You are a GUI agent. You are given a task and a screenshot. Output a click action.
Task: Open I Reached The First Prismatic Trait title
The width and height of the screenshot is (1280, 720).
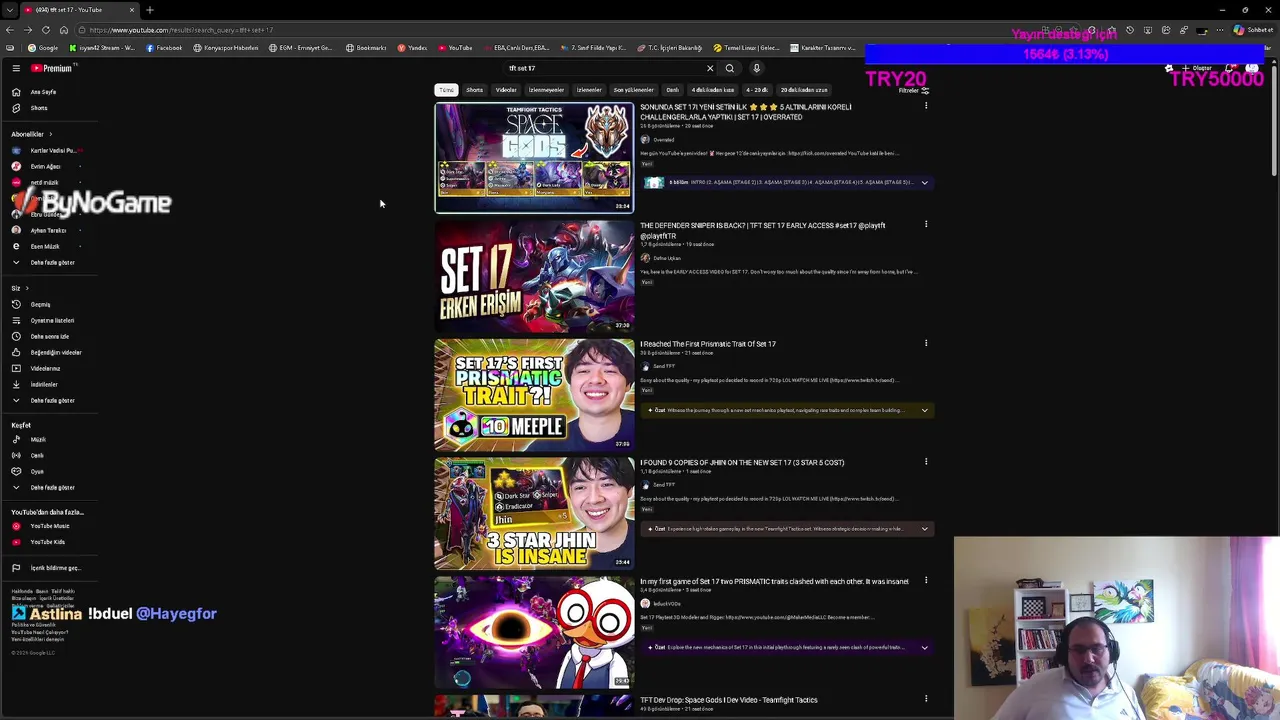pos(708,344)
